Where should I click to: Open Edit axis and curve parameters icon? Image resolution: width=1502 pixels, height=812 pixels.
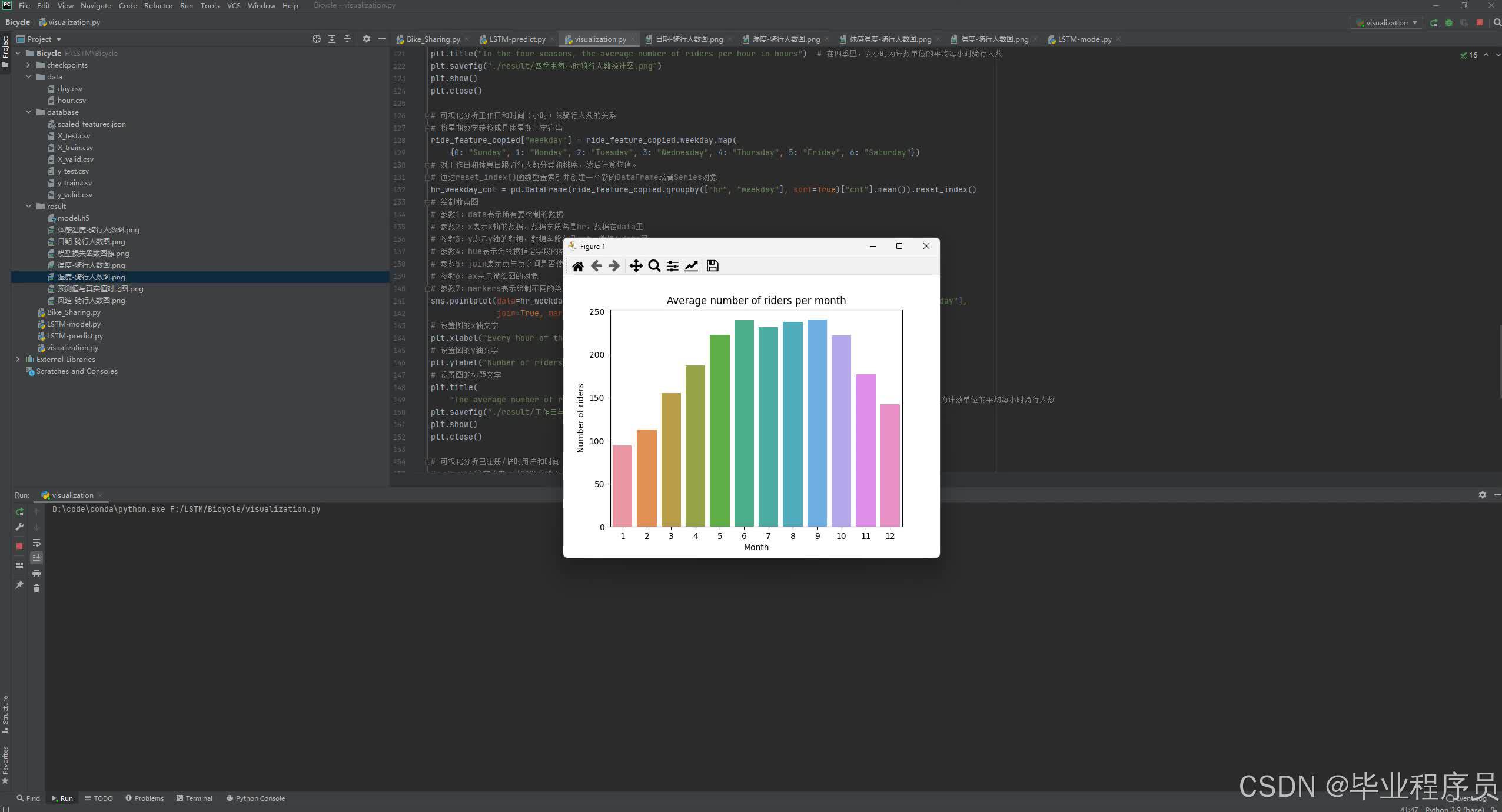click(x=691, y=266)
